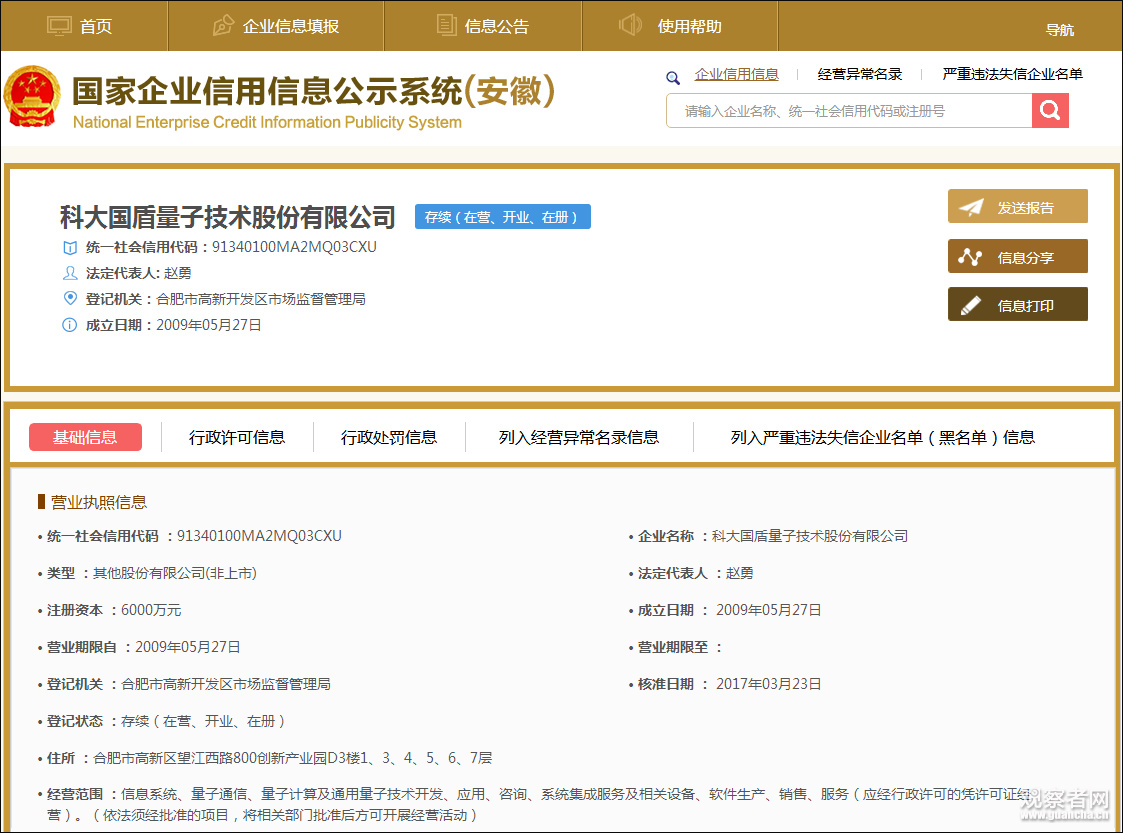Click the pencil icon beside 企业信息填报
The width and height of the screenshot is (1123, 833).
(224, 26)
